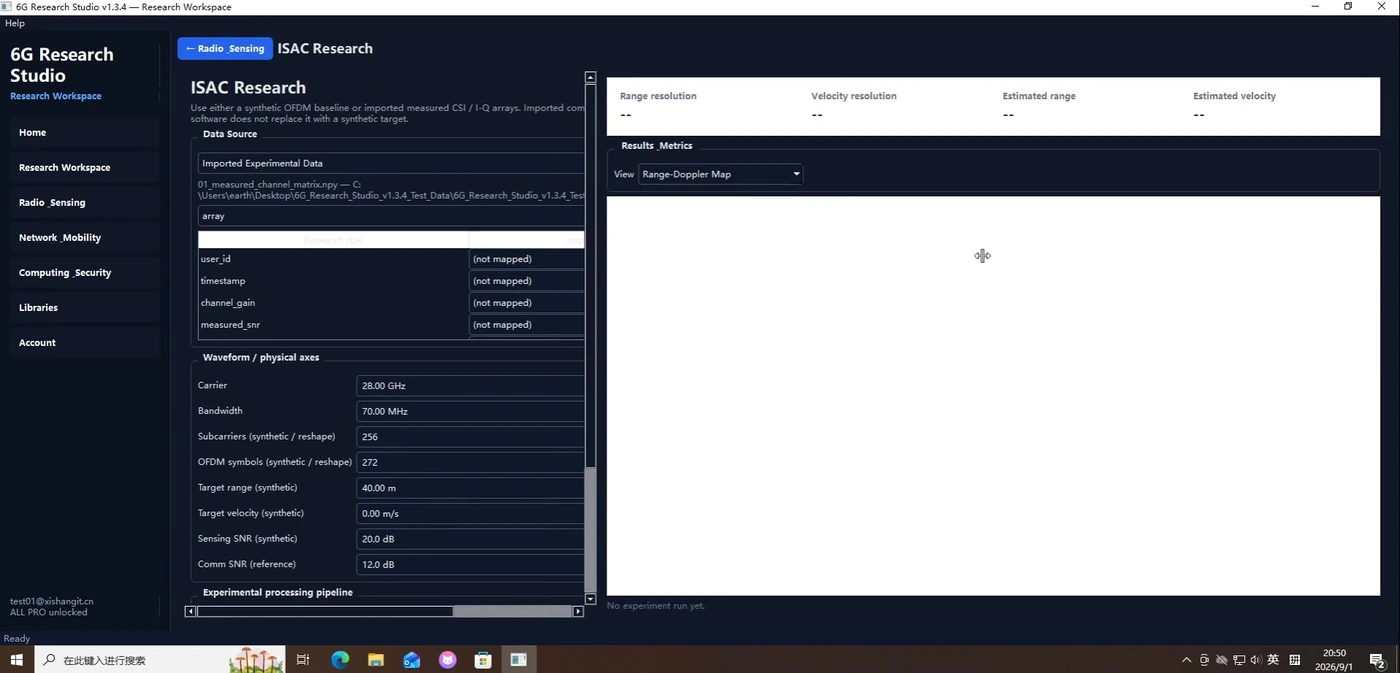Open Task View on the taskbar

(x=303, y=660)
